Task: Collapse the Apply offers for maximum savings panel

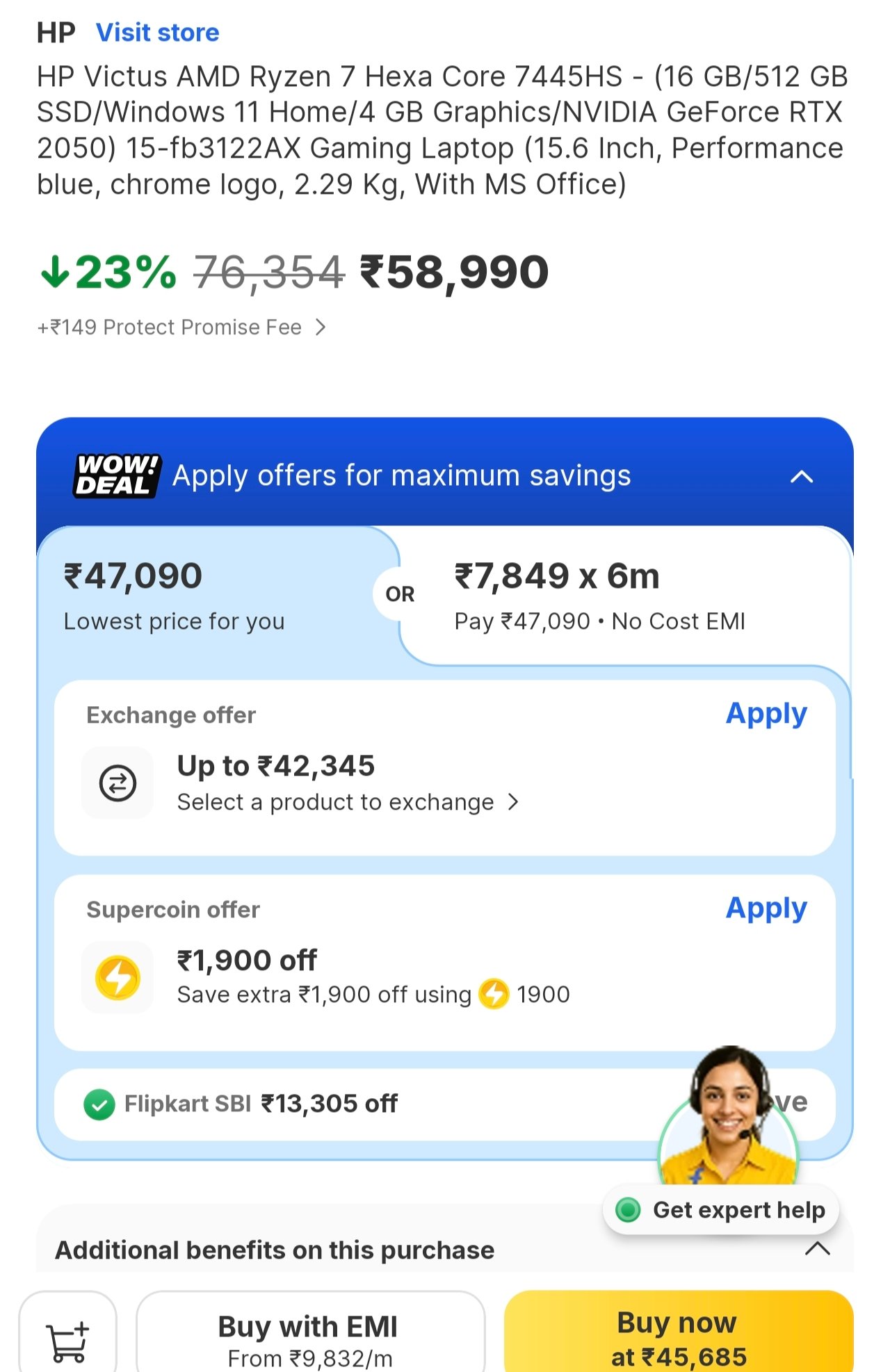Action: click(x=802, y=477)
